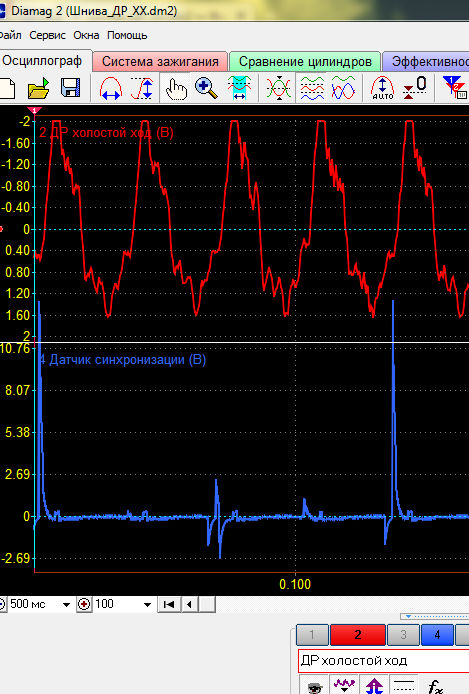The width and height of the screenshot is (469, 694).
Task: Select the hand pan tool
Action: click(176, 88)
